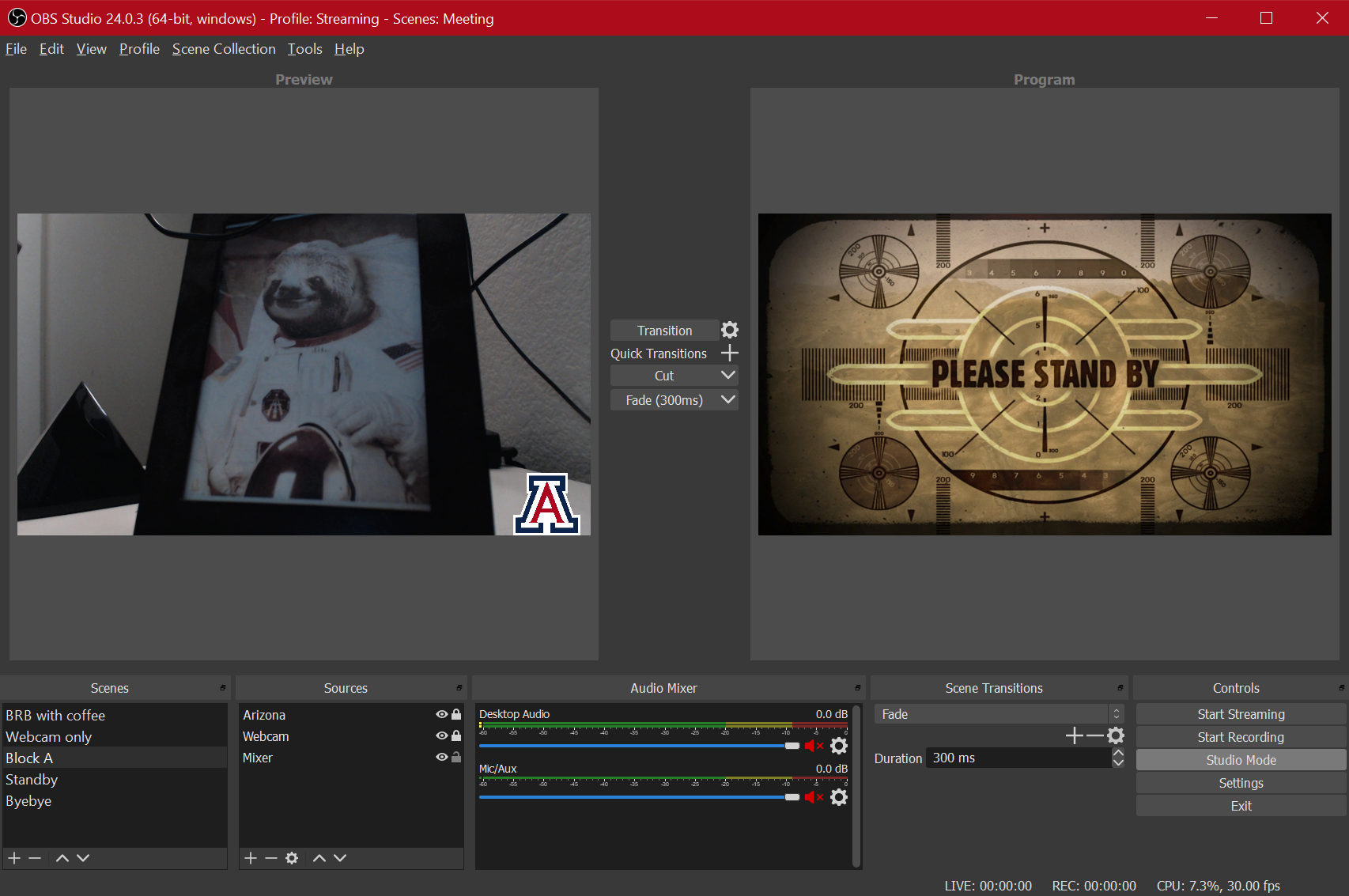Unlock the Arizona source
1349x896 pixels.
[456, 714]
